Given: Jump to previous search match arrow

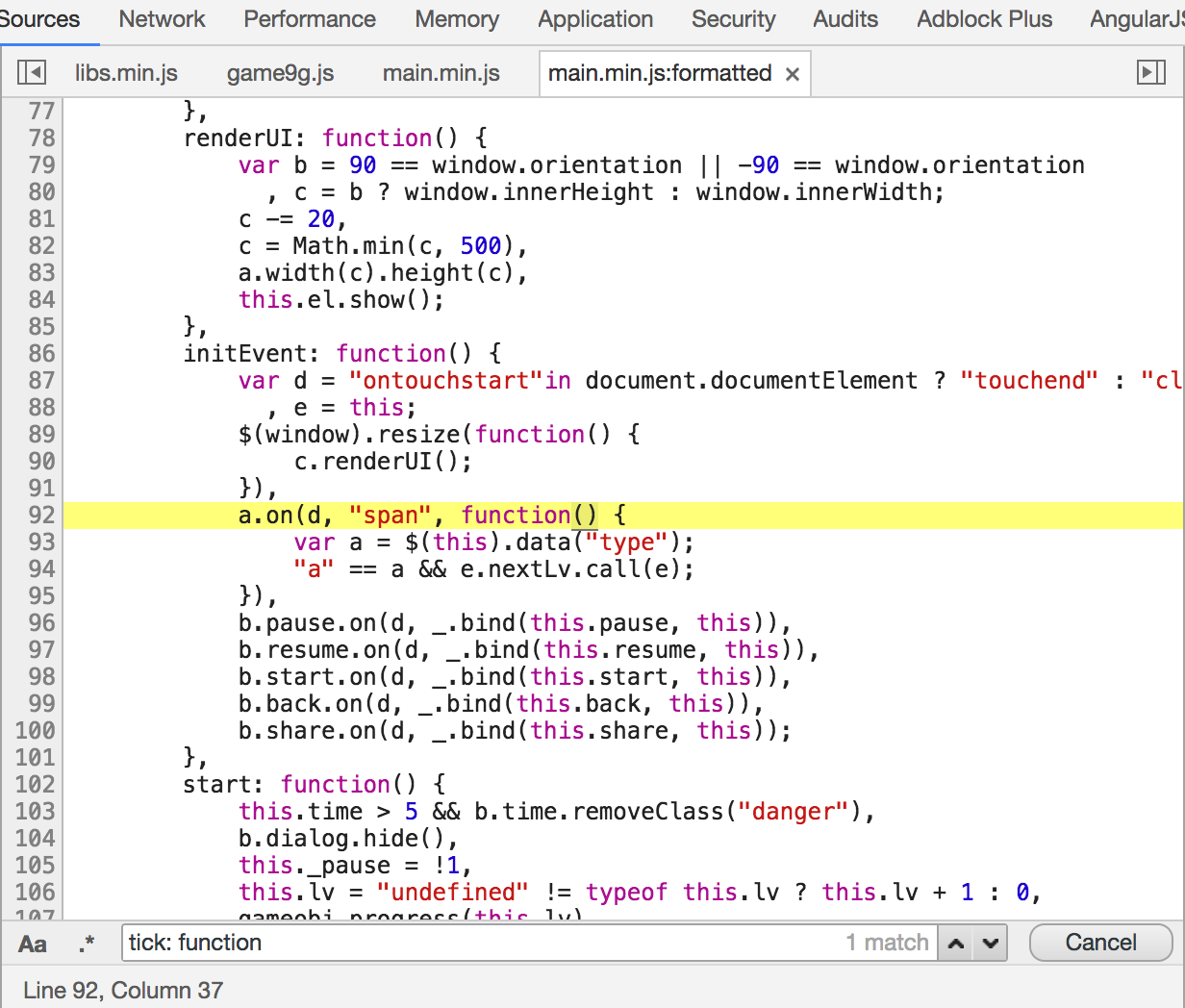Looking at the screenshot, I should pos(956,944).
